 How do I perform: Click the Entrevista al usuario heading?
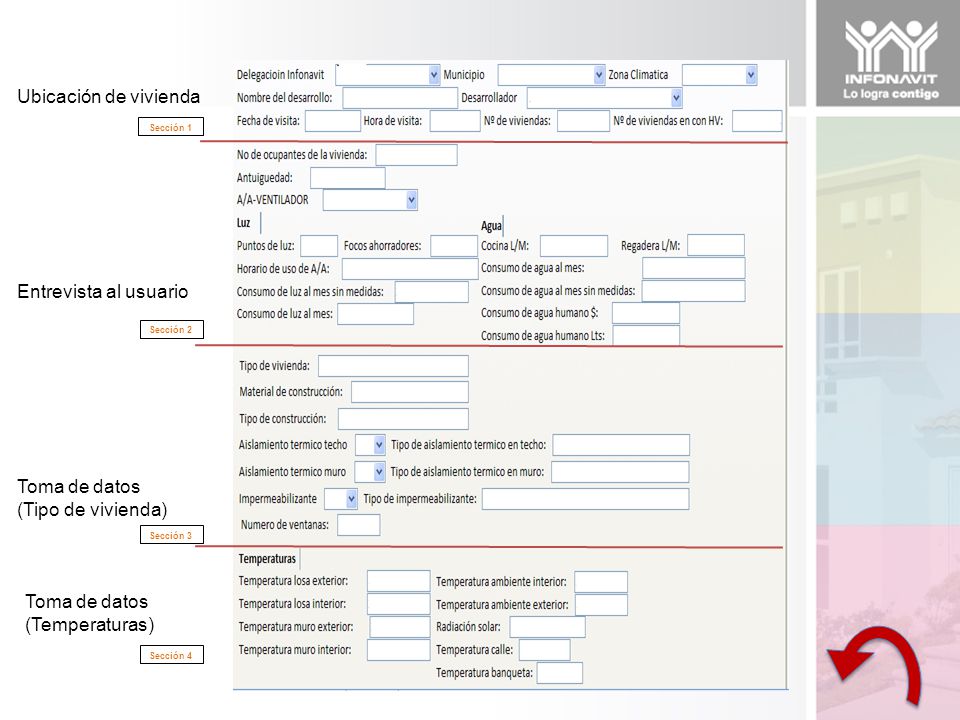(x=102, y=291)
